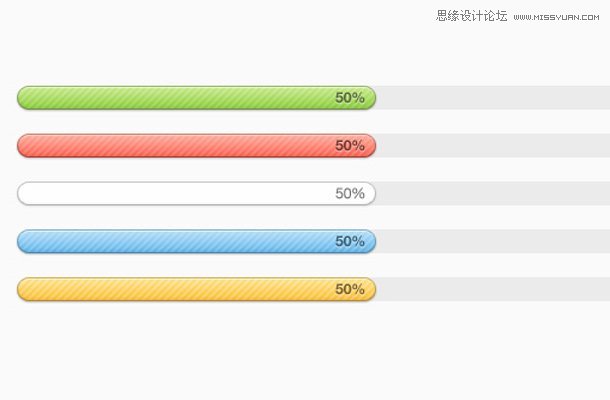Click the blue progress bar fill
This screenshot has height=400, width=610.
196,241
